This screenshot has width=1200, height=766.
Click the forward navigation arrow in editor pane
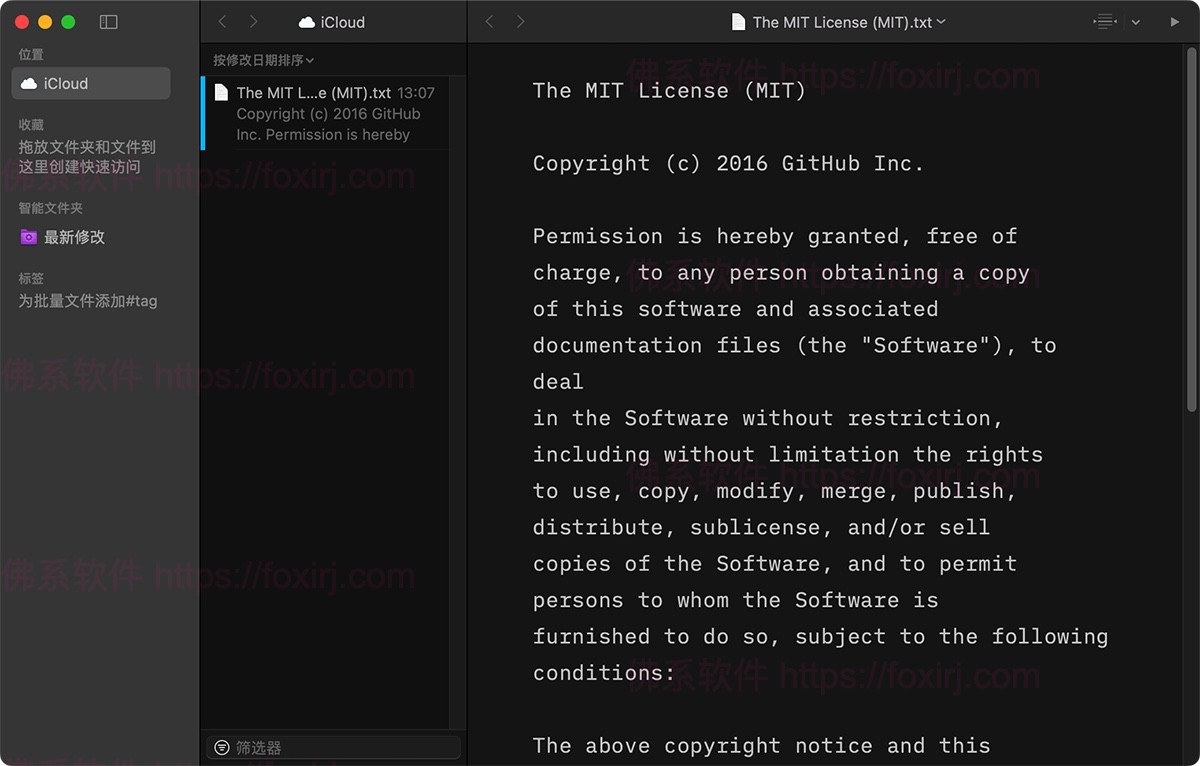[x=519, y=21]
